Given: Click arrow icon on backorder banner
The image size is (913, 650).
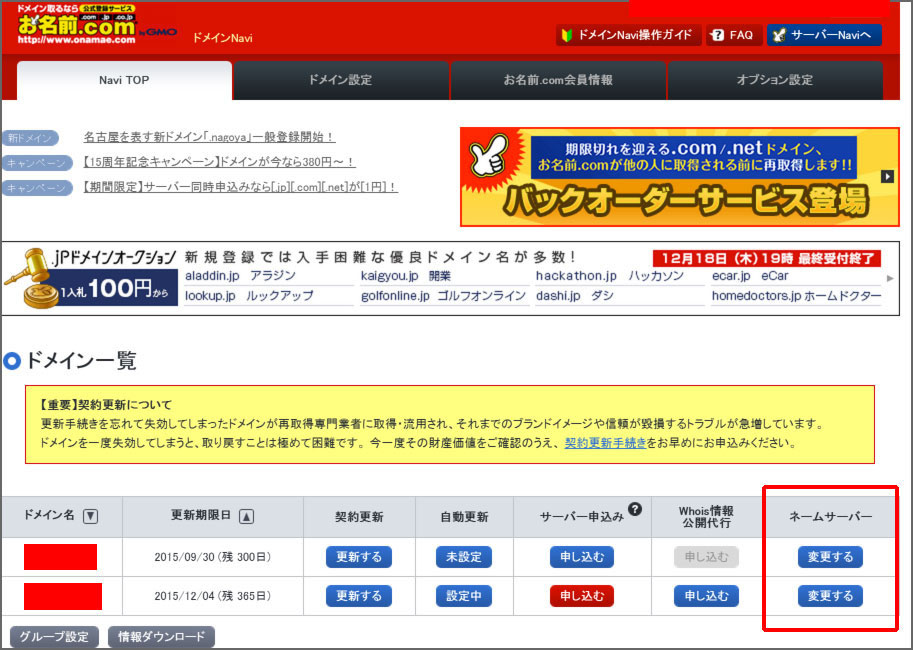Looking at the screenshot, I should coord(887,176).
